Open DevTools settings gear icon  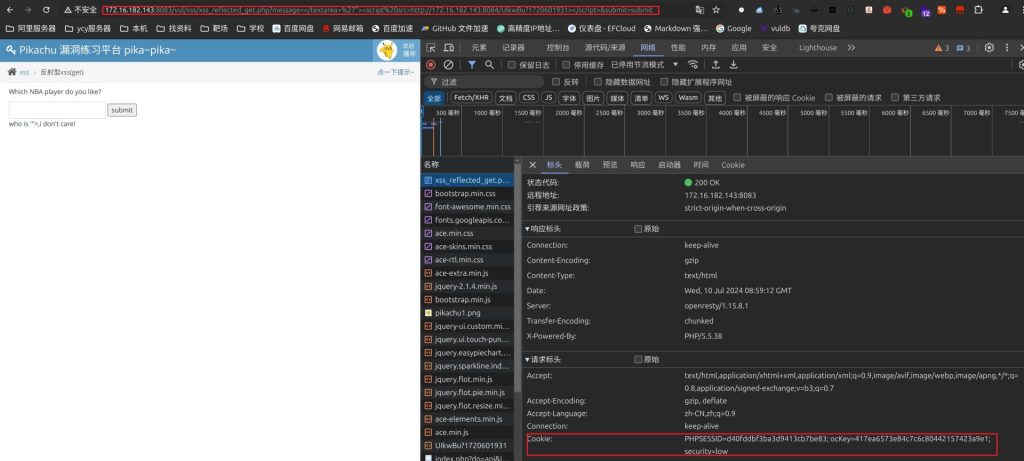pos(989,48)
